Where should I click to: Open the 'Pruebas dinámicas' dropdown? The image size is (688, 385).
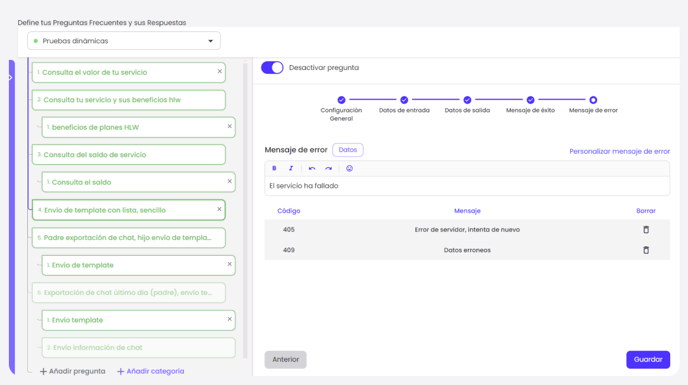pos(124,41)
